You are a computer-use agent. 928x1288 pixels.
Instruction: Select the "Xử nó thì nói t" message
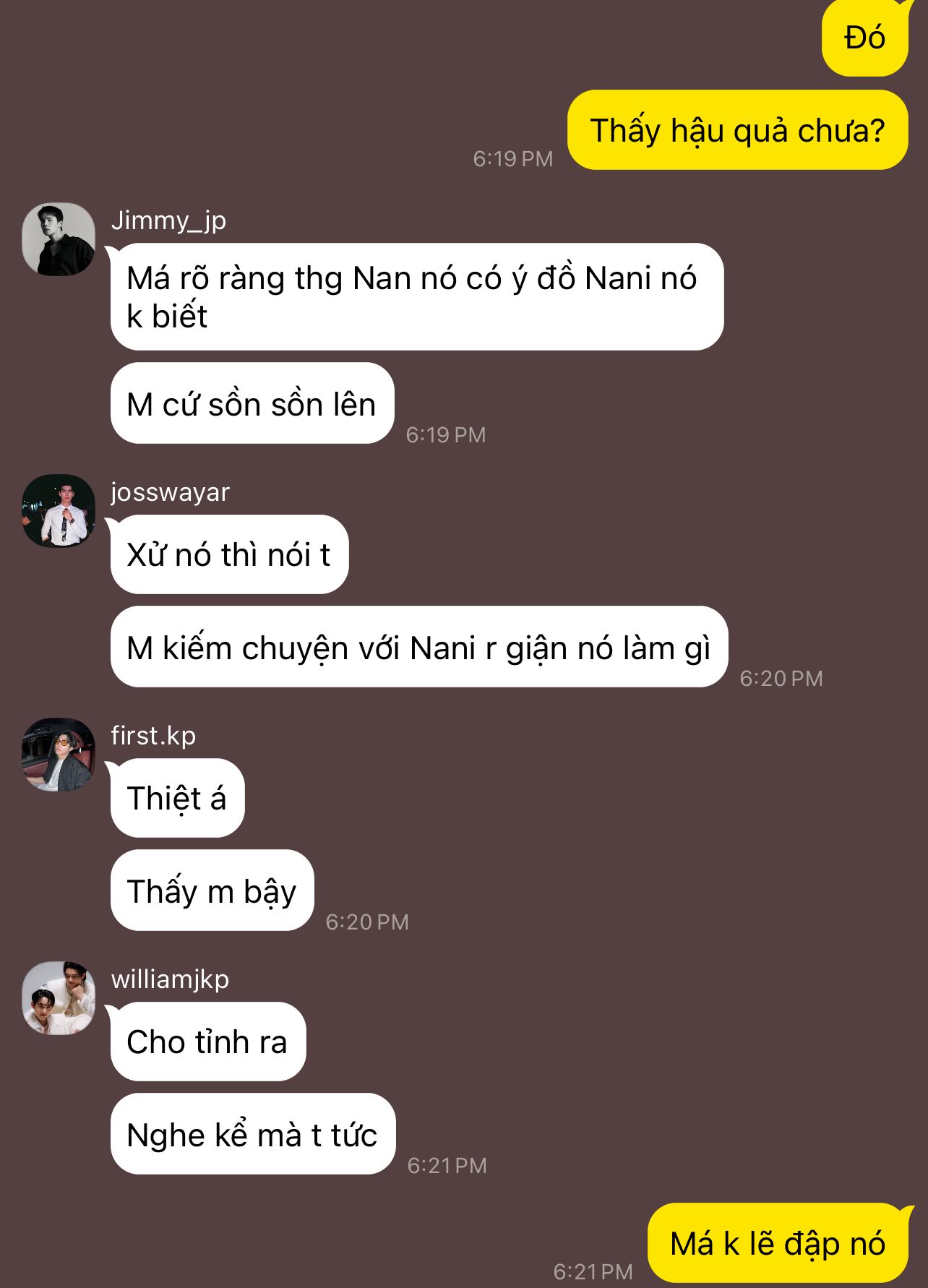(x=229, y=554)
